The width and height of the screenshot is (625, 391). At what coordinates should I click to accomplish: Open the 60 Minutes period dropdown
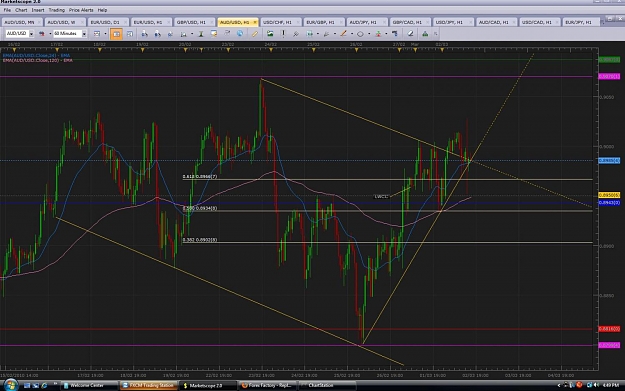click(84, 34)
